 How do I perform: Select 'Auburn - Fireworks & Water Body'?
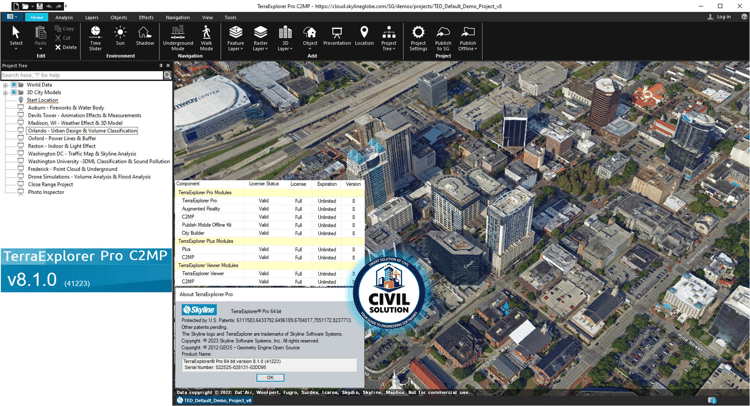(x=66, y=108)
